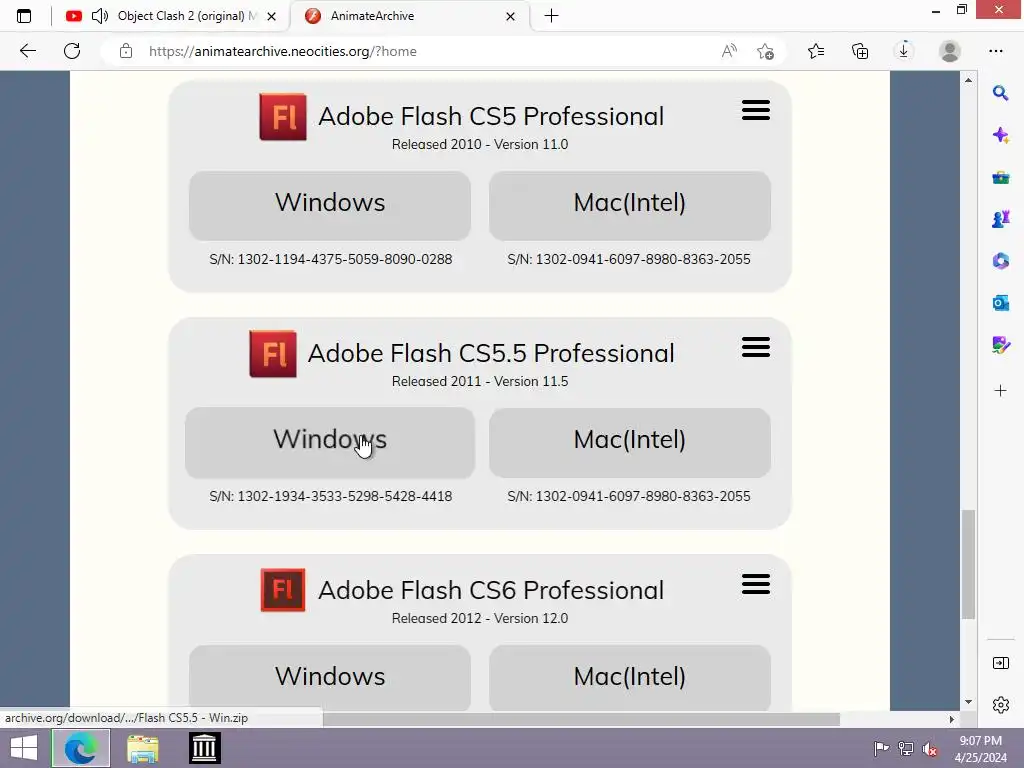This screenshot has width=1024, height=768.
Task: Open File Explorer from the taskbar
Action: (142, 748)
